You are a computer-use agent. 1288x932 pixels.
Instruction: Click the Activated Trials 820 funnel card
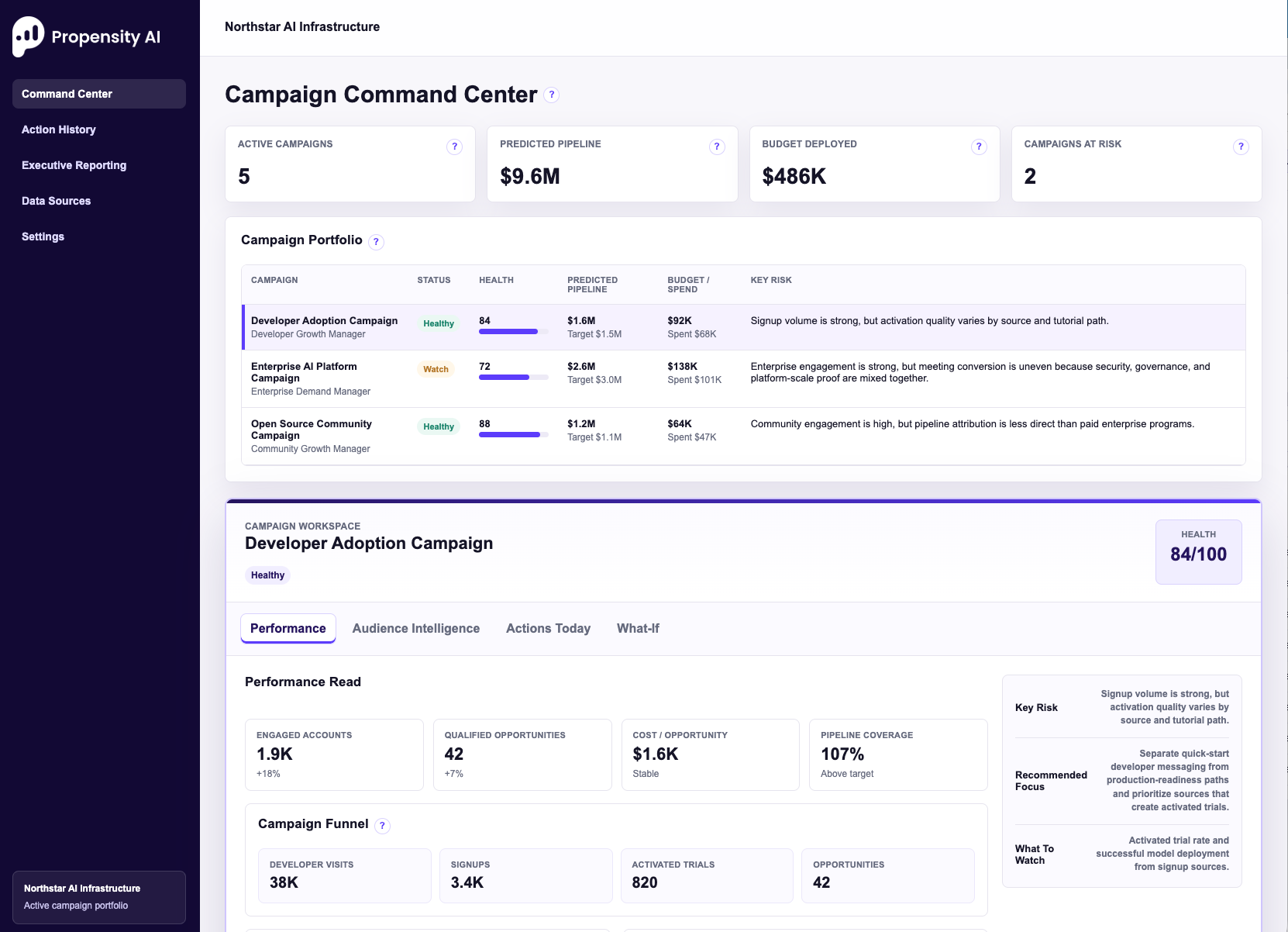[x=707, y=875]
